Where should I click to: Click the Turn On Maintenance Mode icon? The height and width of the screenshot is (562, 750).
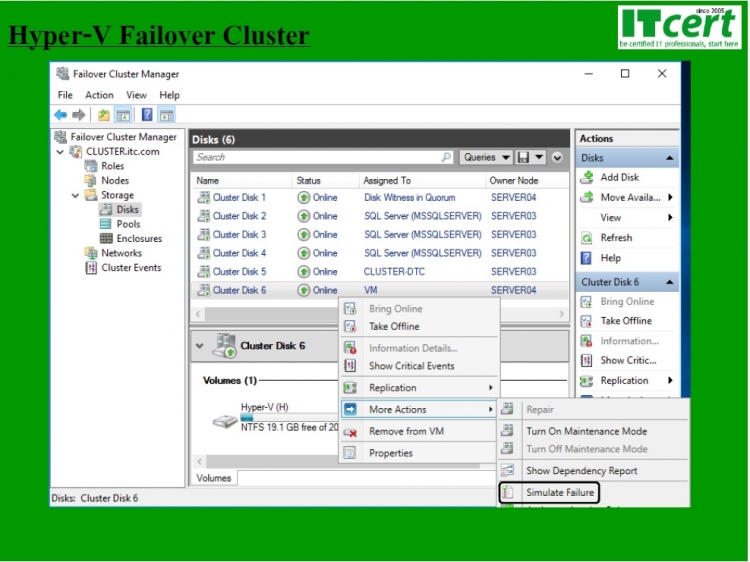pos(507,431)
